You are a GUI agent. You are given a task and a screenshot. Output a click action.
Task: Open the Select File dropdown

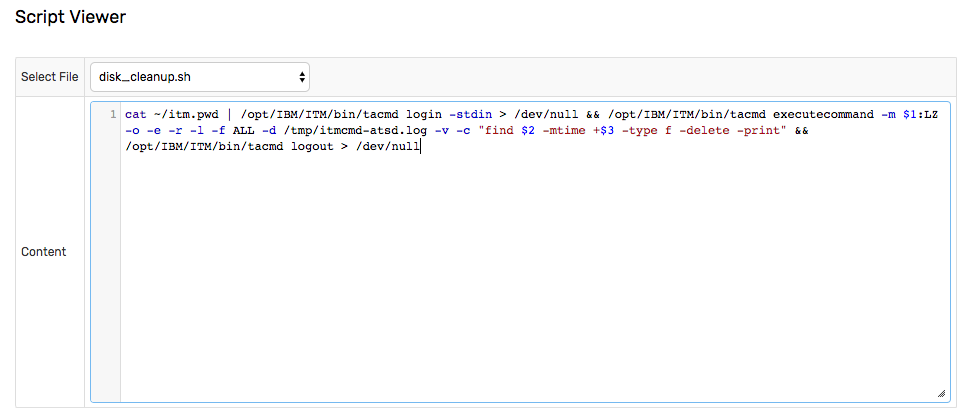coord(199,76)
